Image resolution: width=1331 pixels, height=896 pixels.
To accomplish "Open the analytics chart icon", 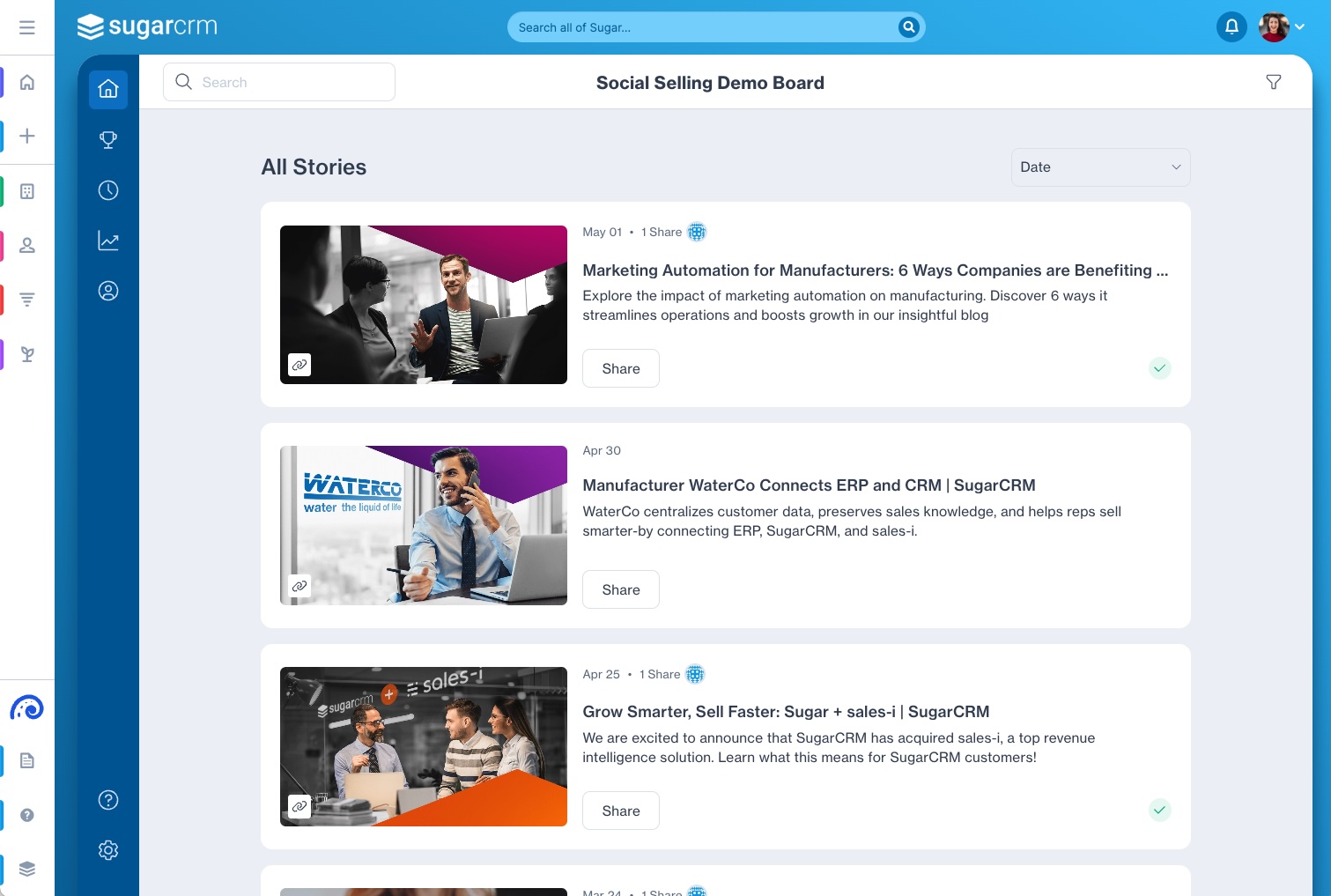I will 108,241.
